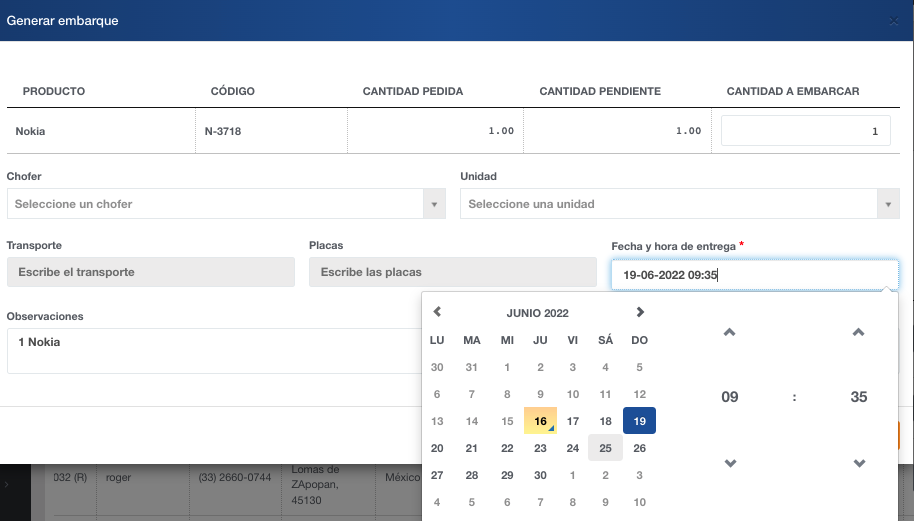This screenshot has width=914, height=521.
Task: Choose June 30 as delivery date
Action: (540, 475)
